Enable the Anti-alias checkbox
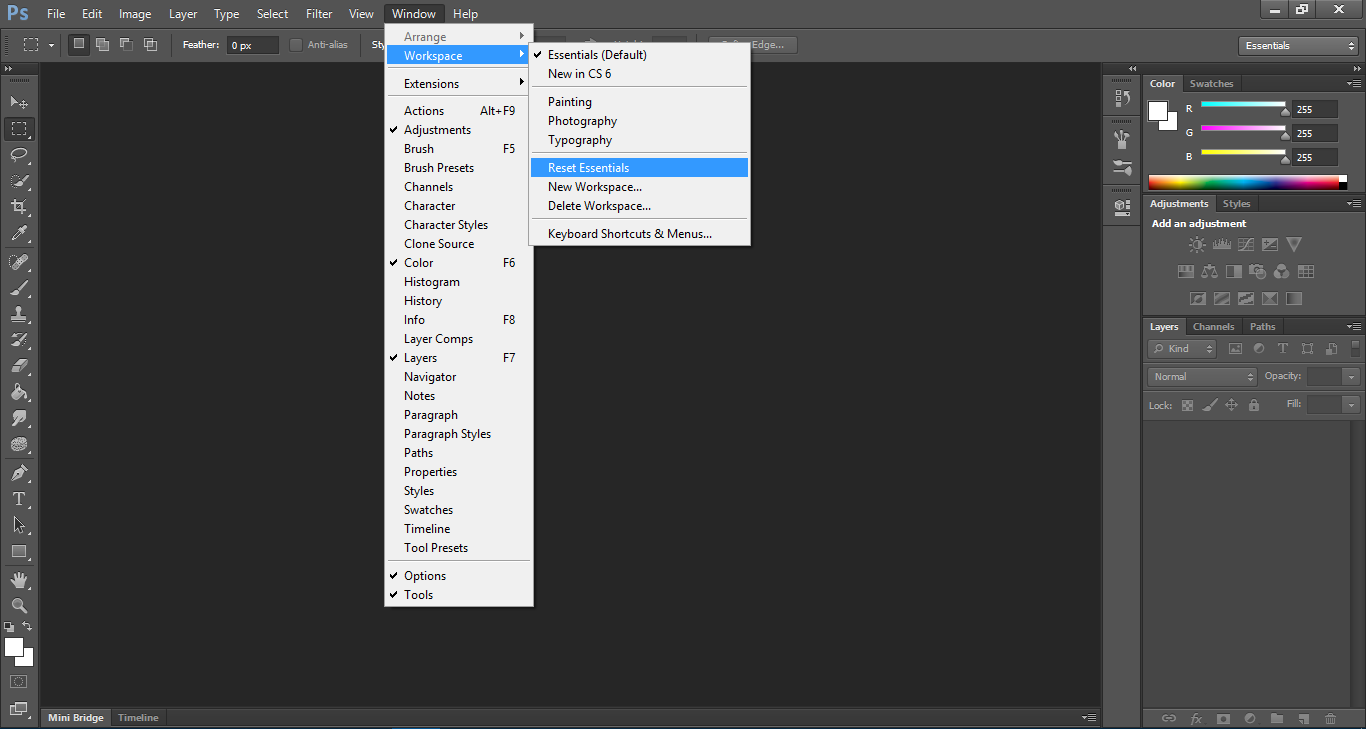The width and height of the screenshot is (1366, 729). 296,45
